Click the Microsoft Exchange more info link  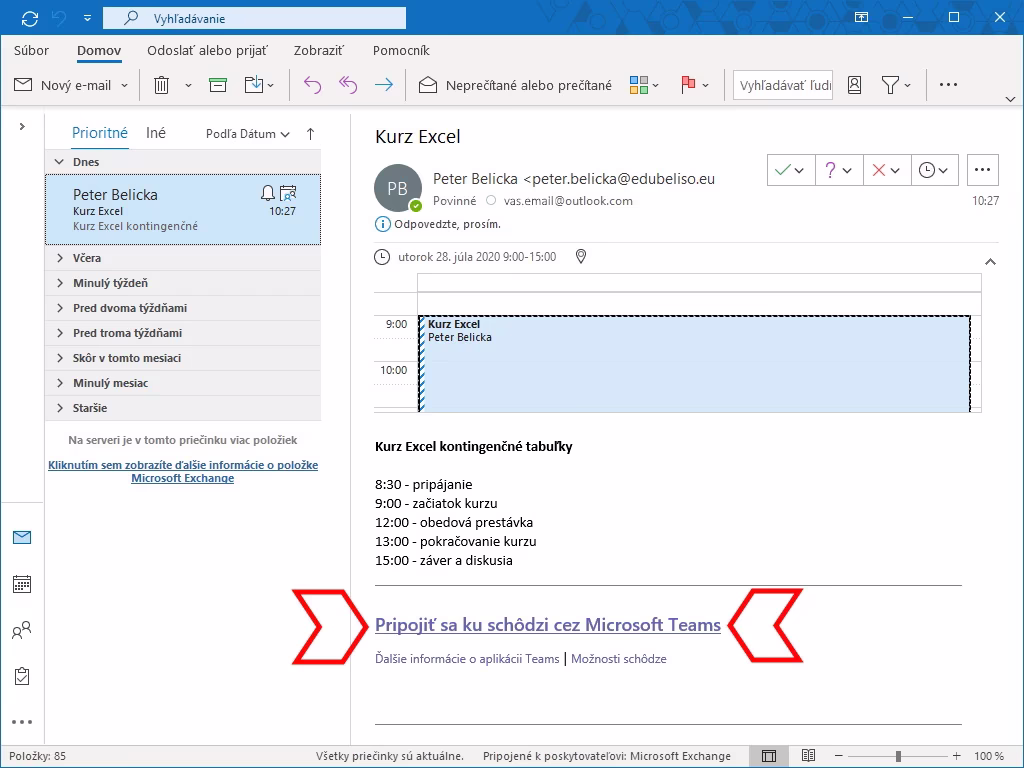tap(183, 472)
